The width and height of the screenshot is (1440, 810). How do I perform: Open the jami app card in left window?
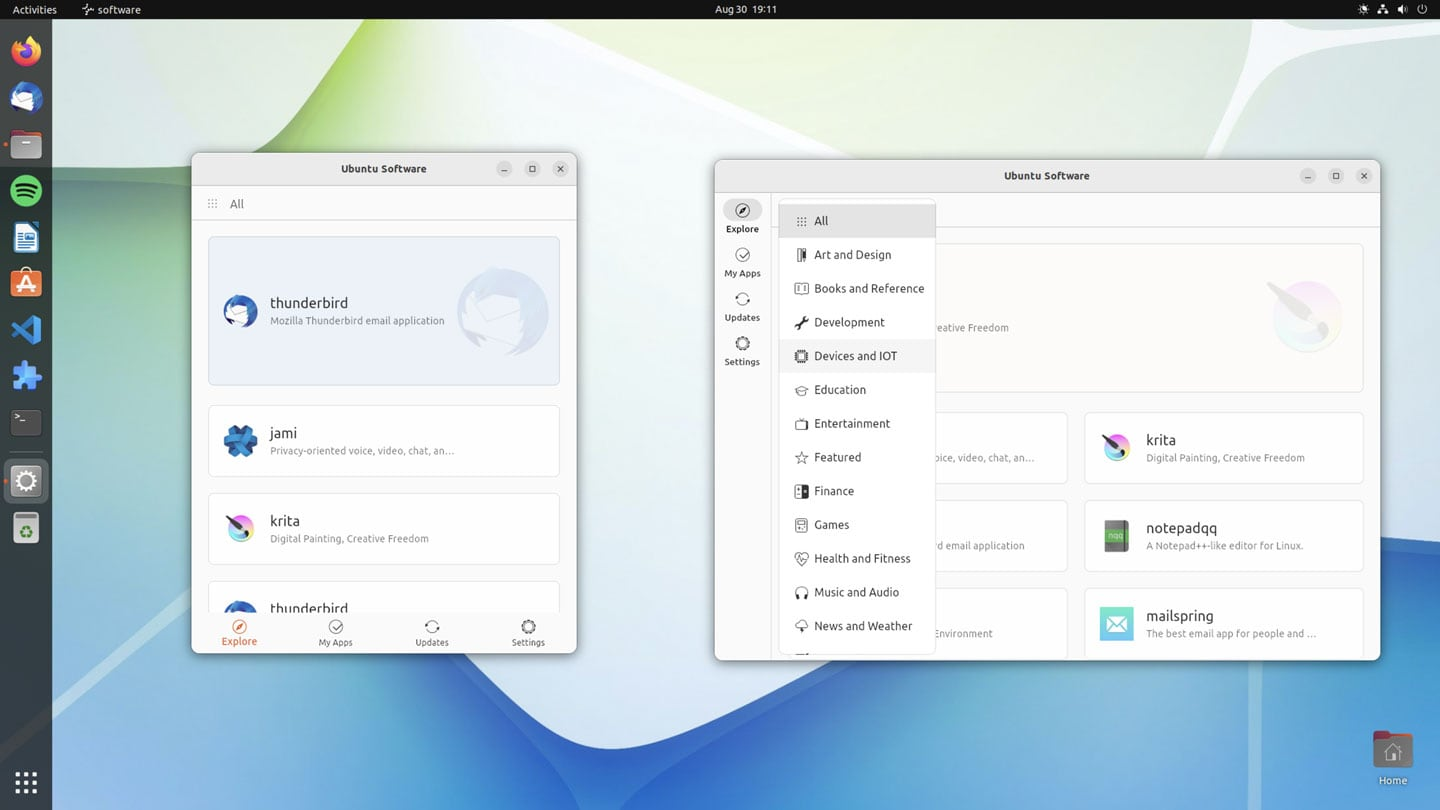384,441
